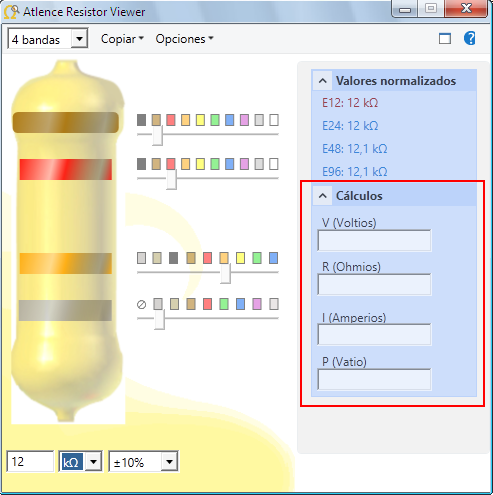Screen dimensions: 493x495
Task: Click the E48: 12,1 kΩ value
Action: click(x=354, y=149)
